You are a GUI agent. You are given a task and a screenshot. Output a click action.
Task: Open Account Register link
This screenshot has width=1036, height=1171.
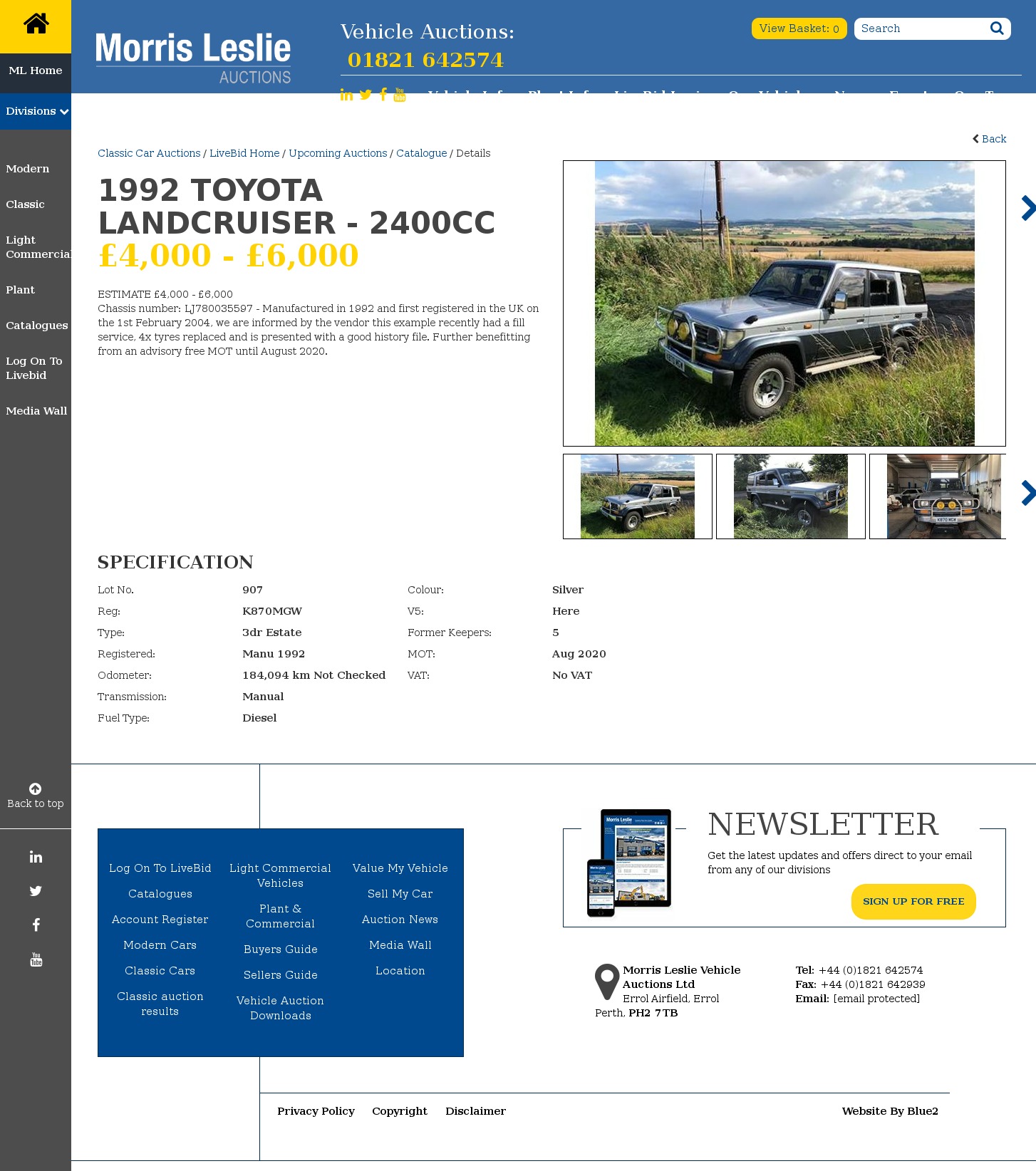coord(160,920)
